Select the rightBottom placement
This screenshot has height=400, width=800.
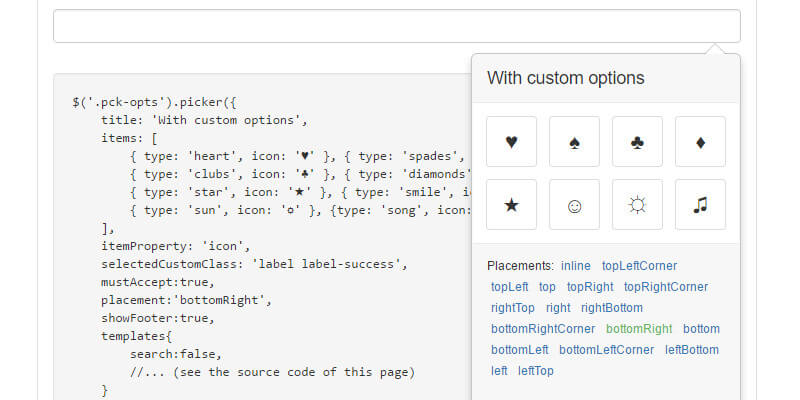(612, 308)
